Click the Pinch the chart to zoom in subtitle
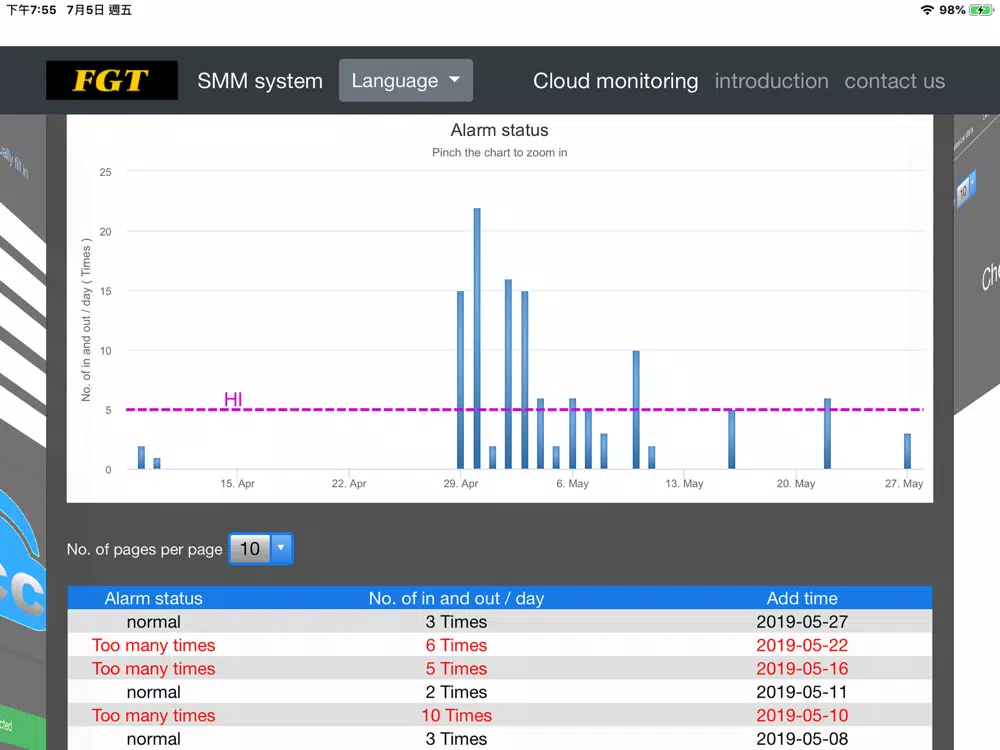The width and height of the screenshot is (1000, 750). pyautogui.click(x=499, y=152)
